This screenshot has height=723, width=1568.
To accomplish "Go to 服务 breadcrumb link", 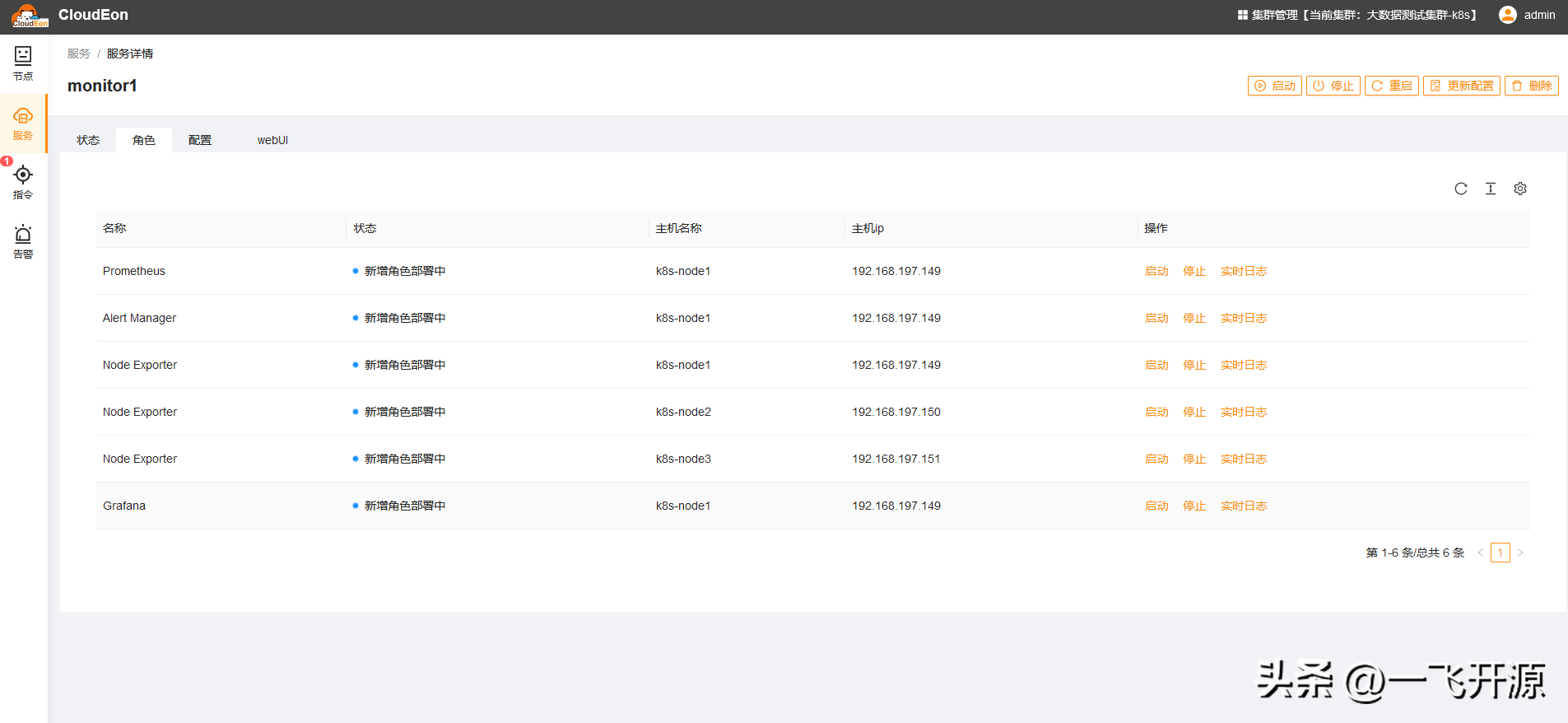I will (79, 54).
